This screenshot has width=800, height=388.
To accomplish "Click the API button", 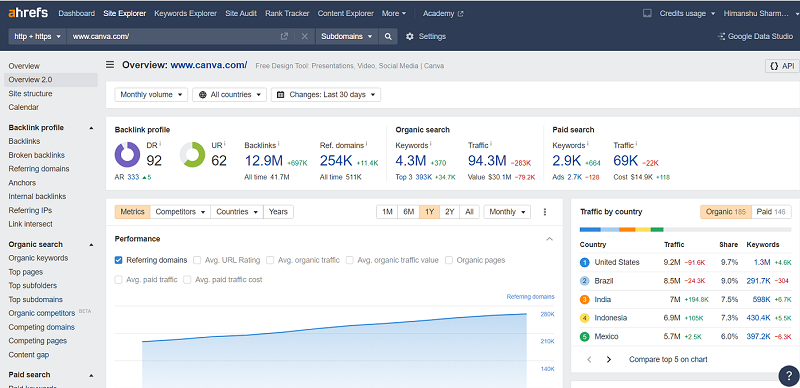I will point(782,66).
